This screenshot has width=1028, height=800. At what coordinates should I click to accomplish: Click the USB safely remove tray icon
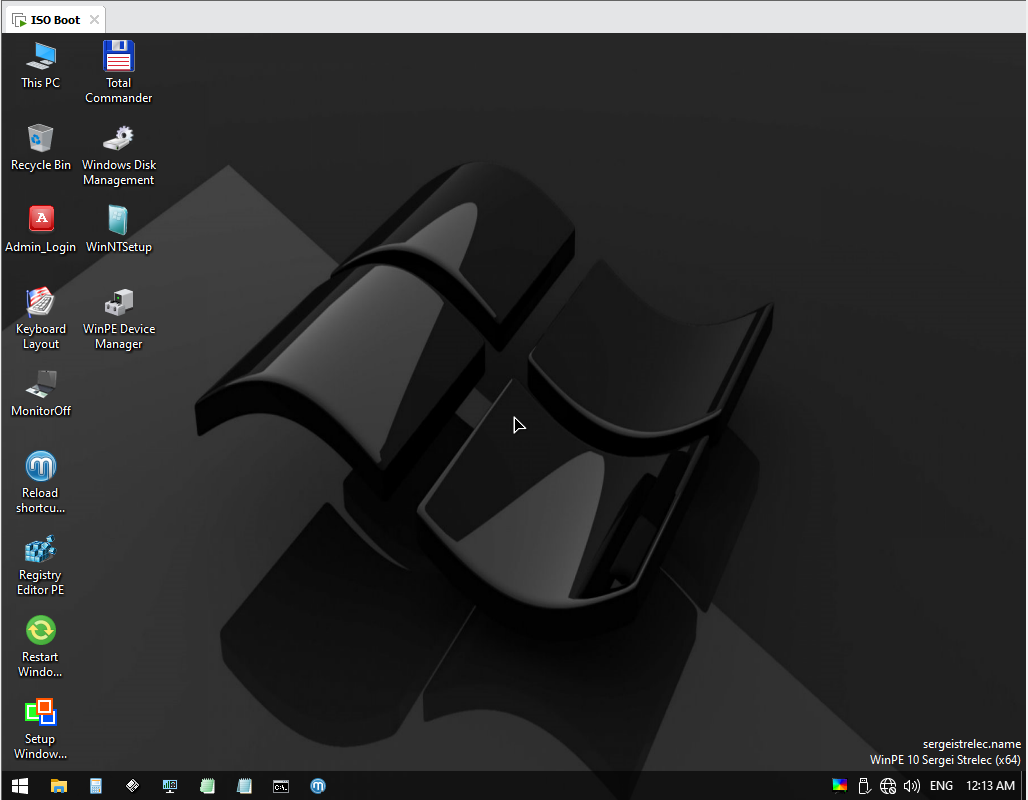click(864, 786)
